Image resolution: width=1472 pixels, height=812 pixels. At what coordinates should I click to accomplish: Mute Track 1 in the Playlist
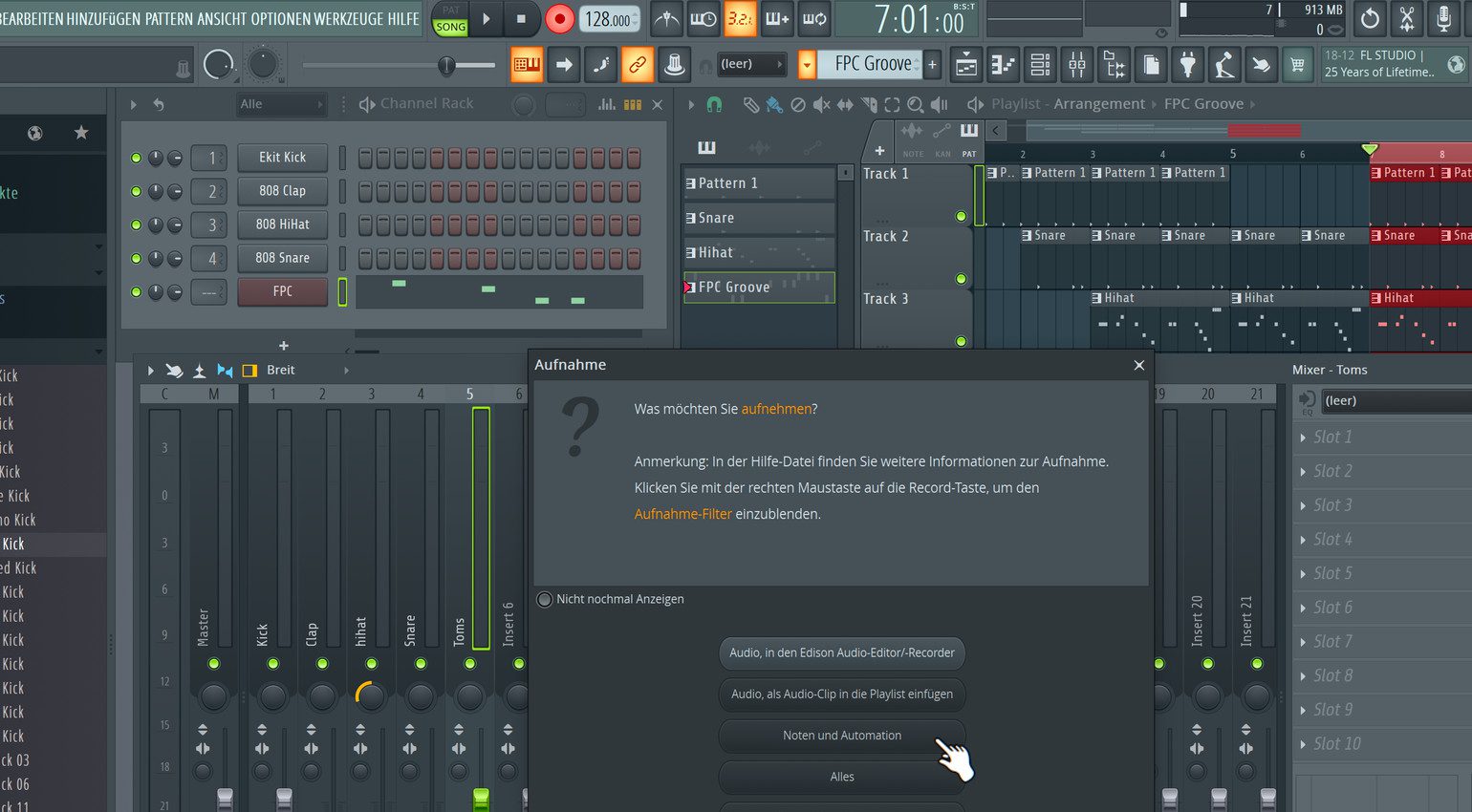tap(961, 217)
